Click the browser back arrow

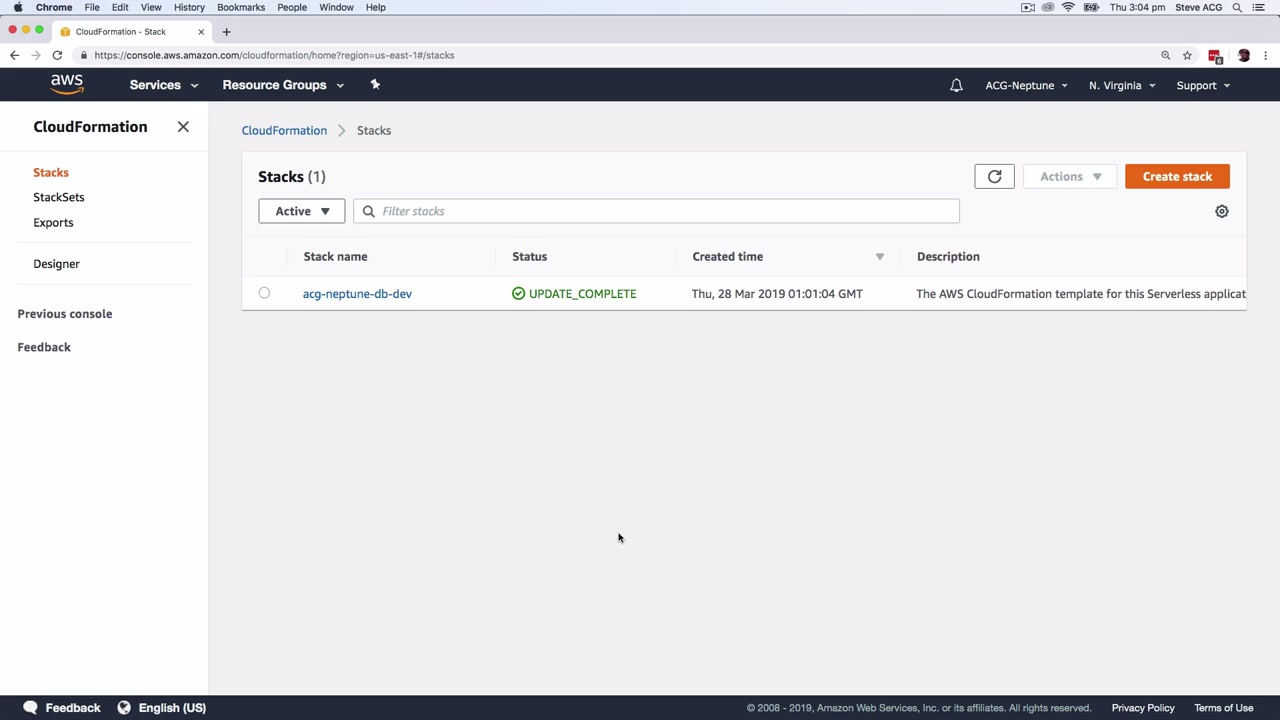pyautogui.click(x=14, y=55)
